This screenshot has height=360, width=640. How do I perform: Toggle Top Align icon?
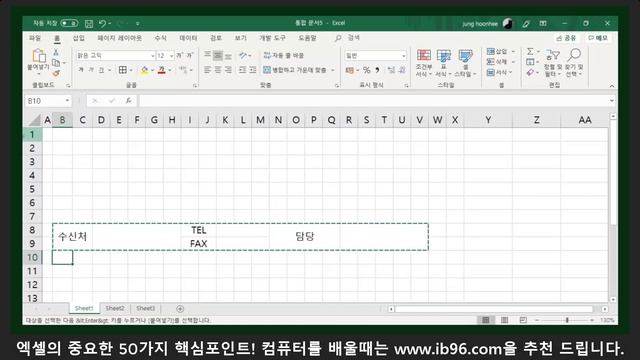207,55
